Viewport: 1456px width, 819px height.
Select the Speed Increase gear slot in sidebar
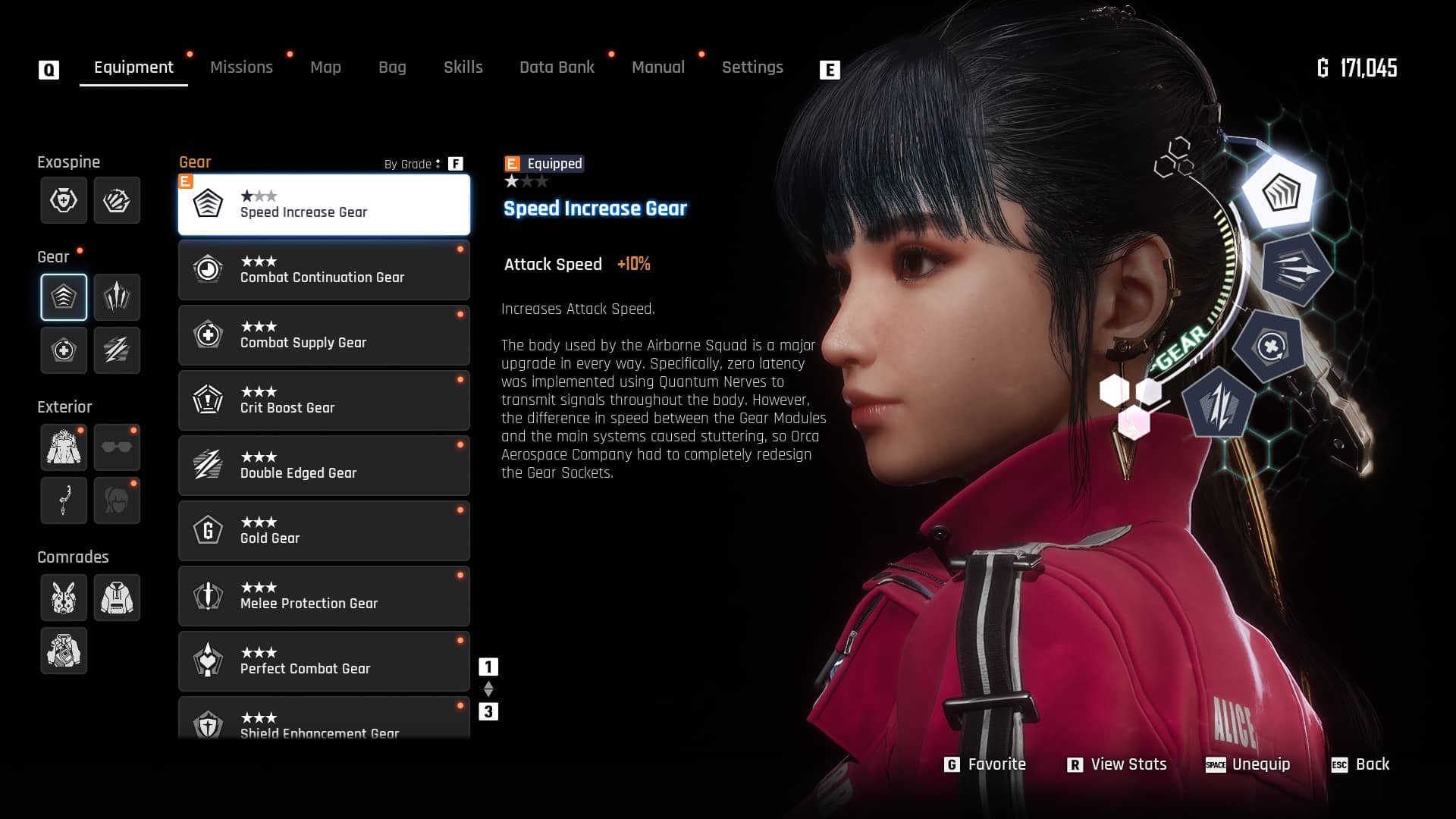coord(64,297)
